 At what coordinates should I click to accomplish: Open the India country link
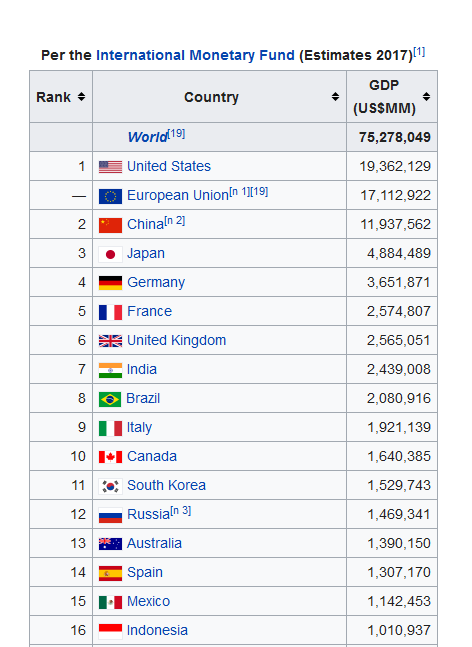[x=142, y=369]
